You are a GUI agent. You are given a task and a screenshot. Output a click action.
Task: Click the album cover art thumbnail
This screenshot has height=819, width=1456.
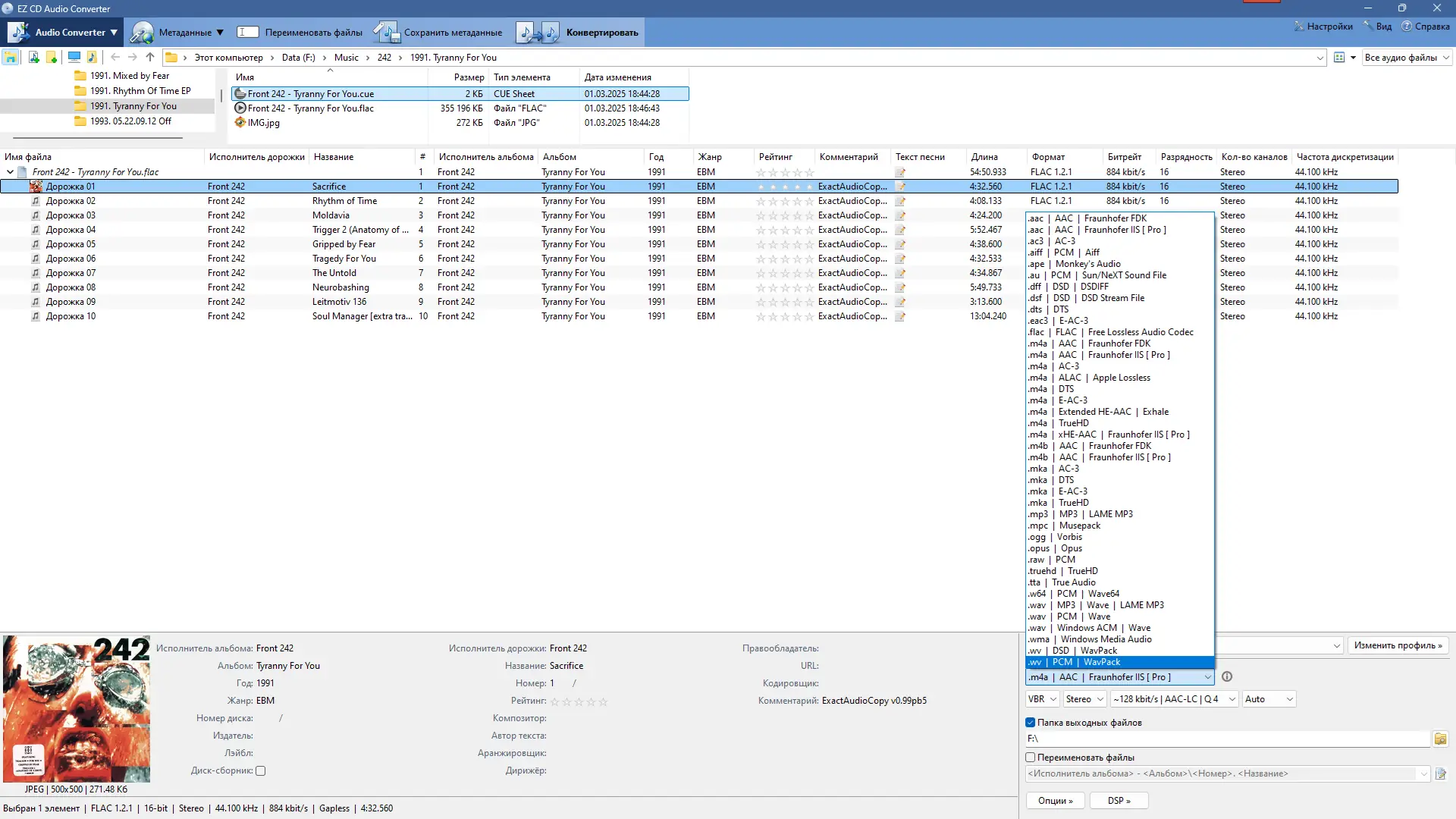pos(77,709)
